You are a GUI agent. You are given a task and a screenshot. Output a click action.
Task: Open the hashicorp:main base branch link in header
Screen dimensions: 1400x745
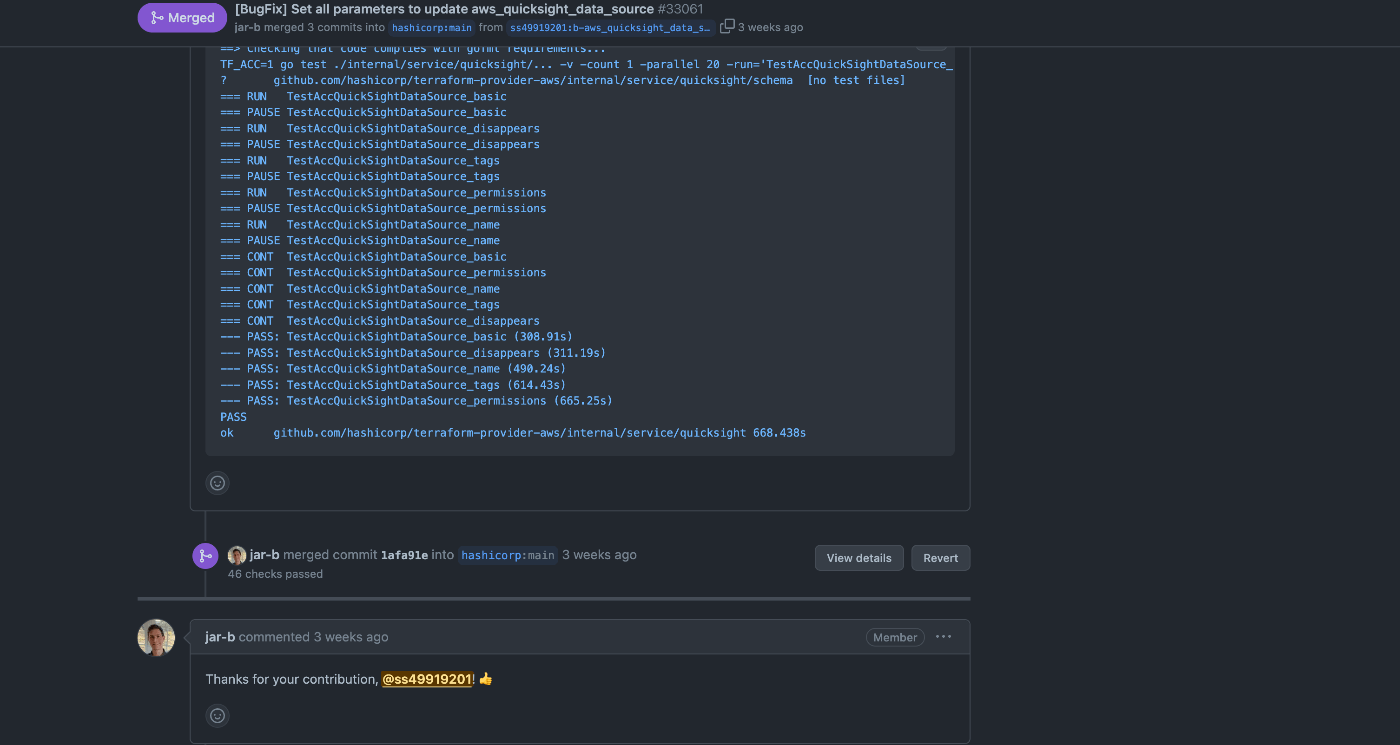(x=432, y=28)
